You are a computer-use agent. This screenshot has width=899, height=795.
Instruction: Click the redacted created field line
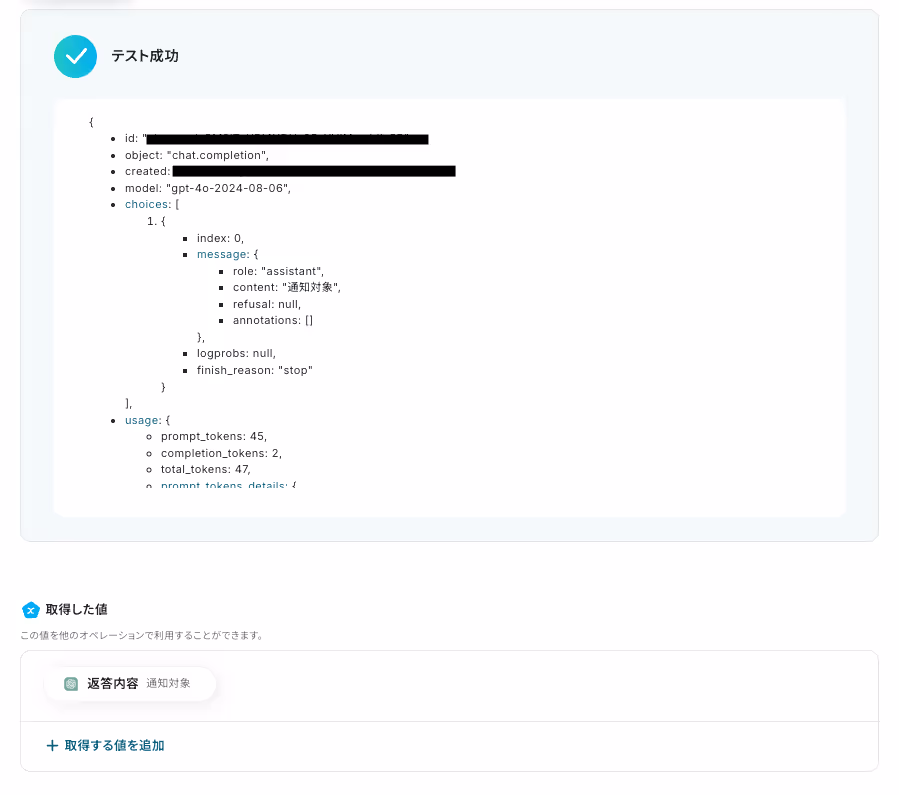[290, 171]
